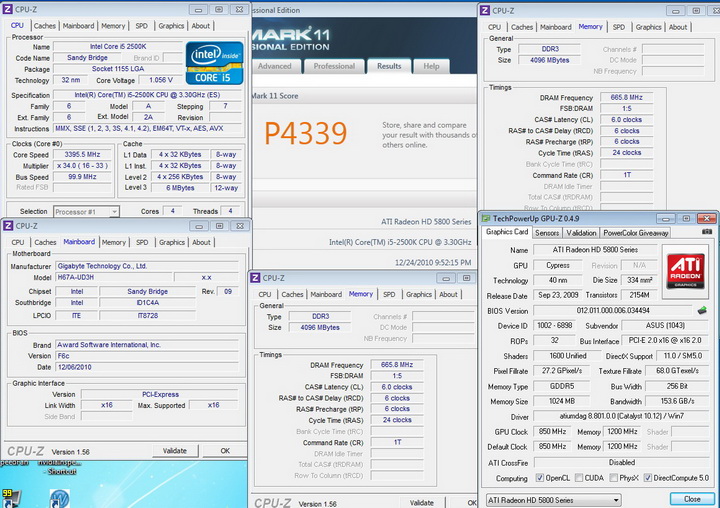Viewport: 720px width, 508px height.
Task: Open the SPD tab in the CPU-Z processor window
Action: tap(141, 26)
